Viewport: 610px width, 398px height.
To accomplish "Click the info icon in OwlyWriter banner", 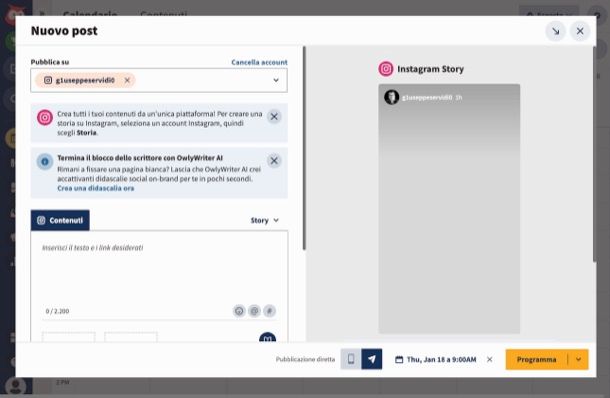I will (x=45, y=161).
